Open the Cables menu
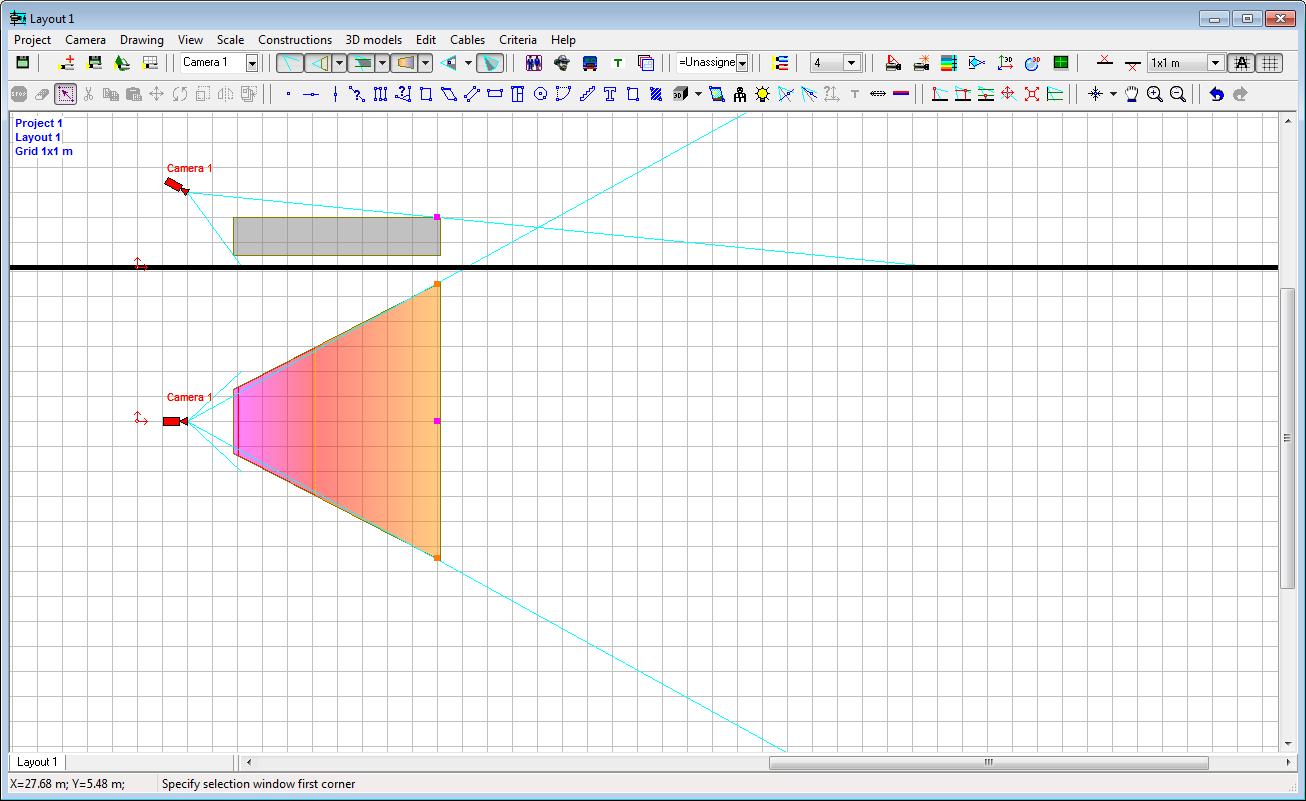Viewport: 1306px width, 801px height. click(x=467, y=40)
